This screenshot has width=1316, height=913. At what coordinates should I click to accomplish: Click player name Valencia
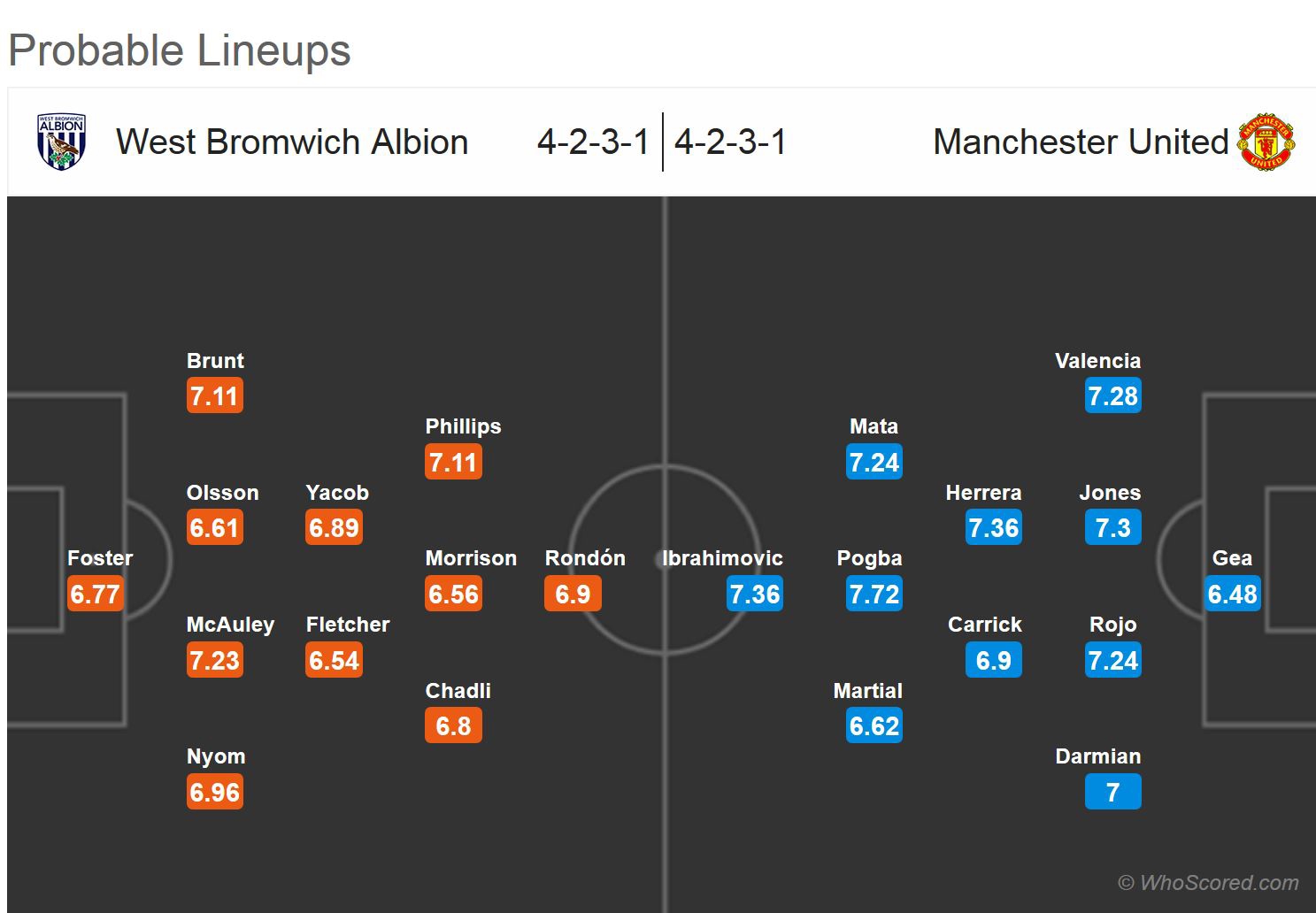pyautogui.click(x=1097, y=361)
